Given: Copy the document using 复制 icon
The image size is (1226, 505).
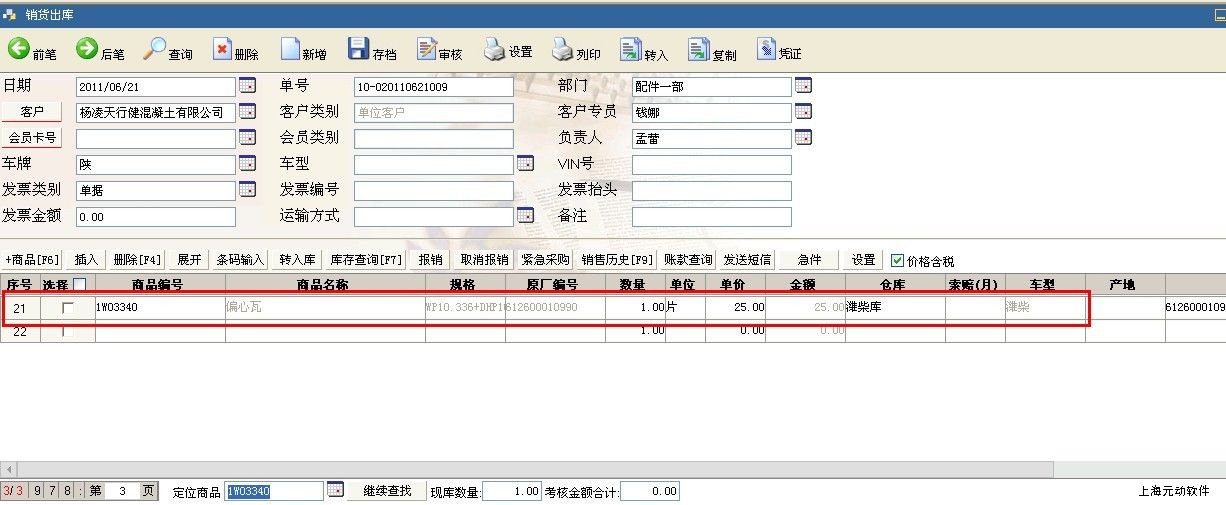Looking at the screenshot, I should click(699, 49).
